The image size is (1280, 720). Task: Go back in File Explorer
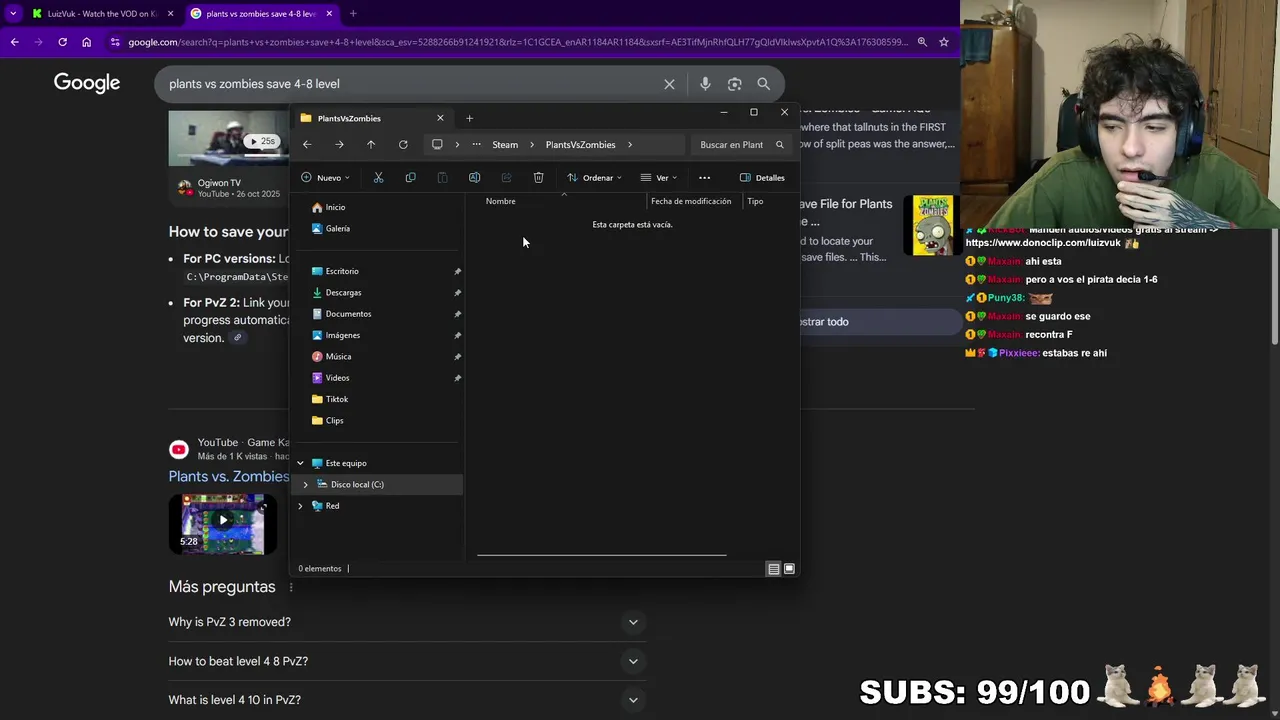307,145
